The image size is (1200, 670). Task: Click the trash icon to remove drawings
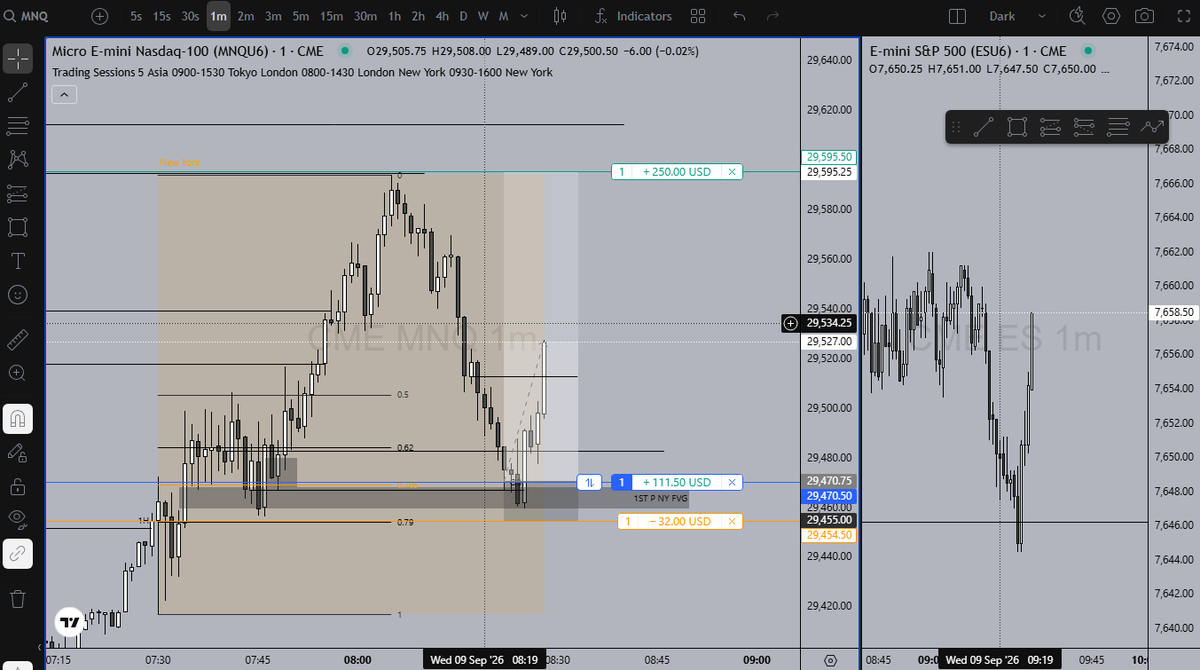coord(17,599)
